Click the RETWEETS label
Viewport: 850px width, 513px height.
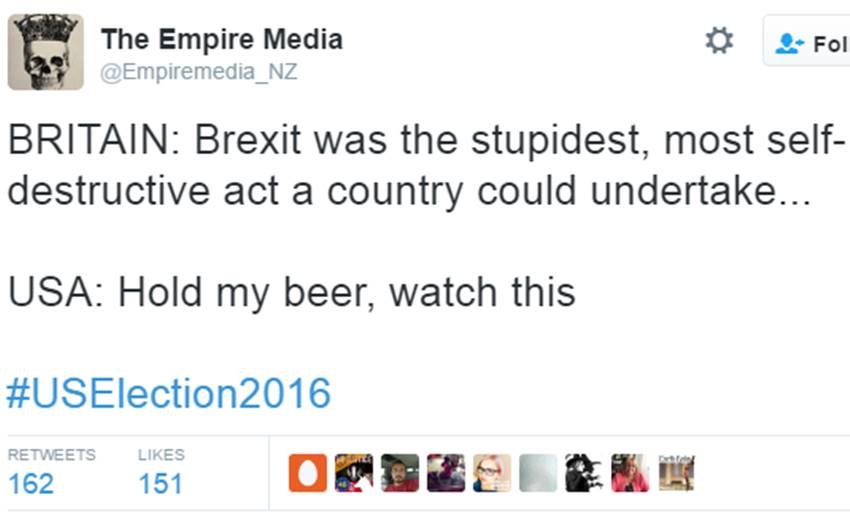pos(52,454)
